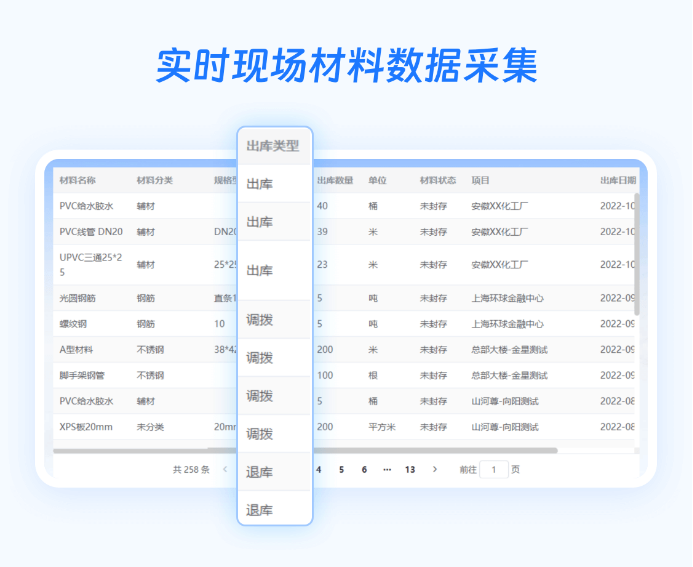This screenshot has height=567, width=693.
Task: Click the 出库类型 column header
Action: point(273,145)
